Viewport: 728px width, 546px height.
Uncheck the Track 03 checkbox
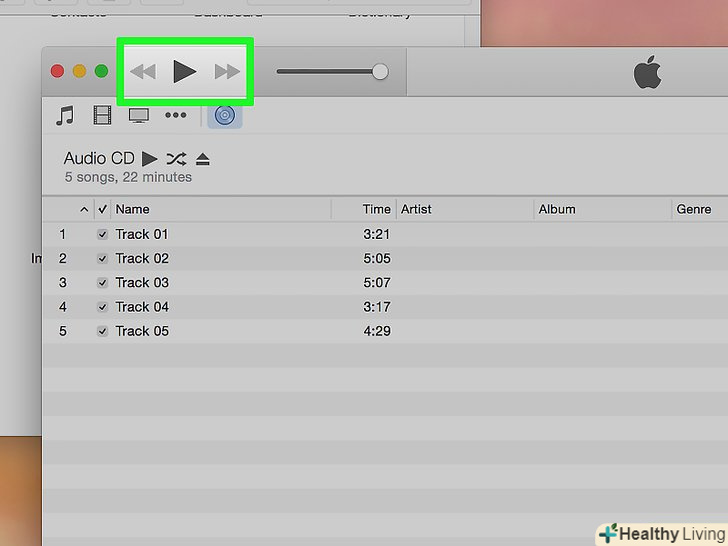pyautogui.click(x=103, y=283)
